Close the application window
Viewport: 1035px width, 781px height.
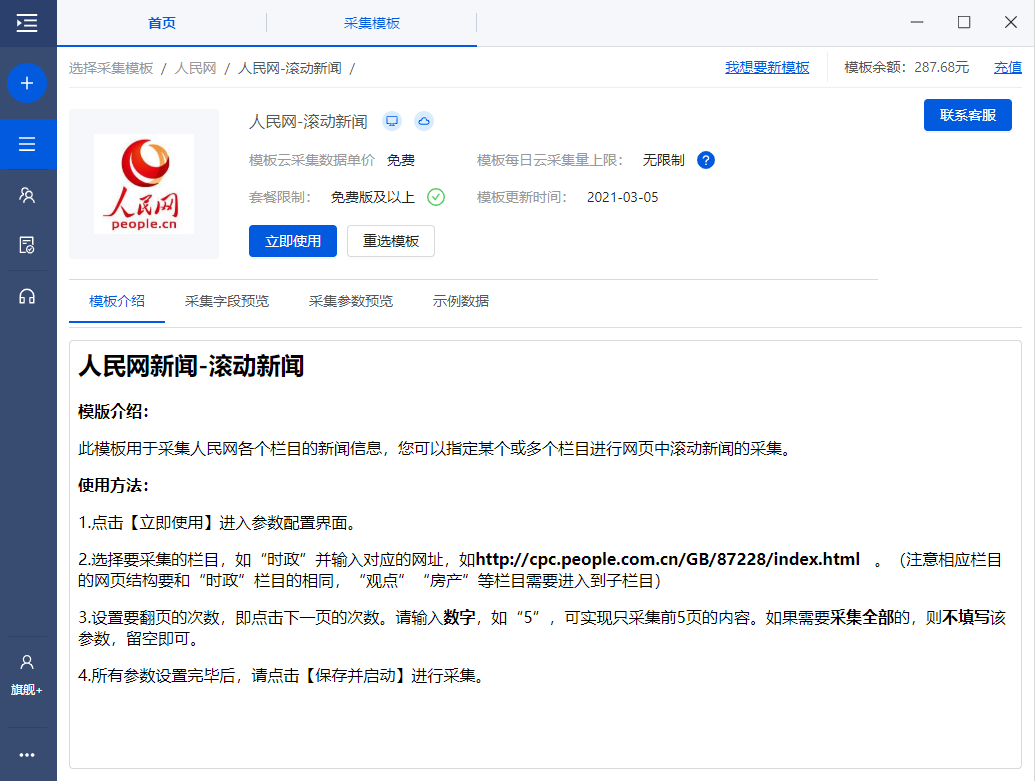click(1011, 22)
